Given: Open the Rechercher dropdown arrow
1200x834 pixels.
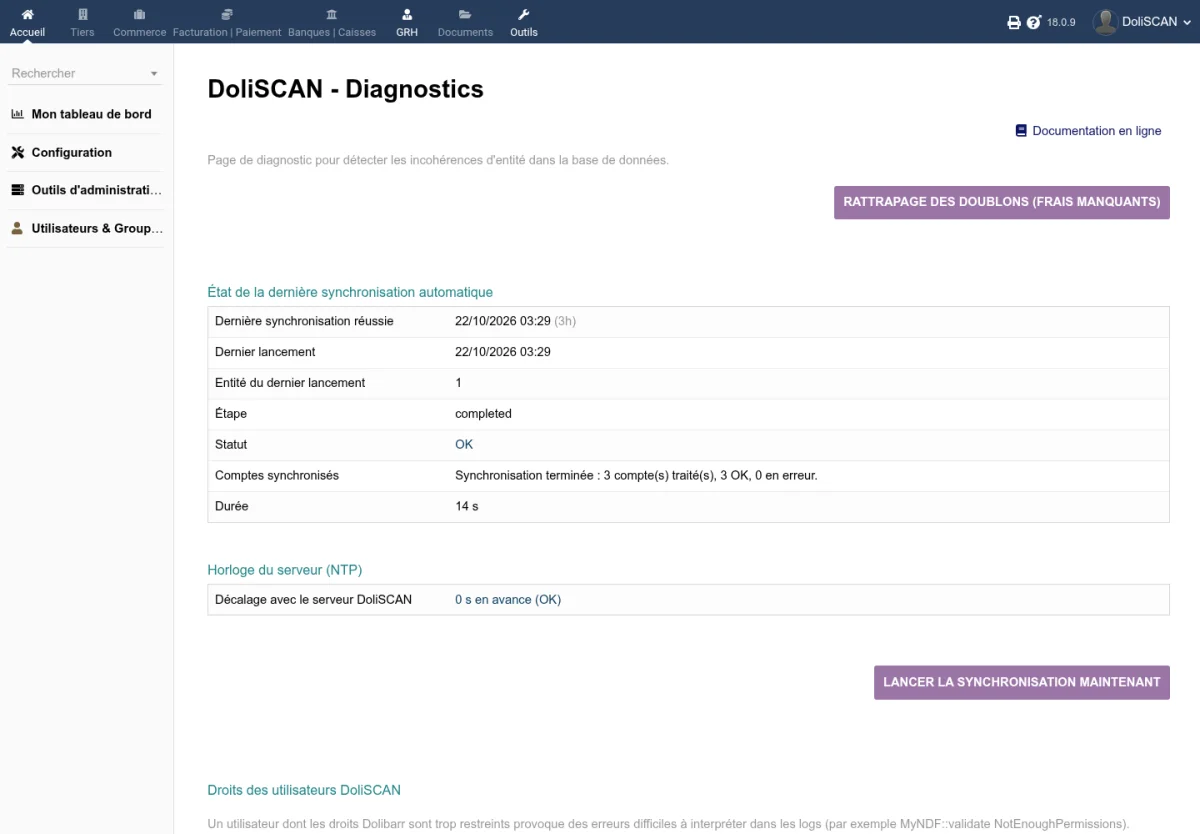Looking at the screenshot, I should point(154,74).
